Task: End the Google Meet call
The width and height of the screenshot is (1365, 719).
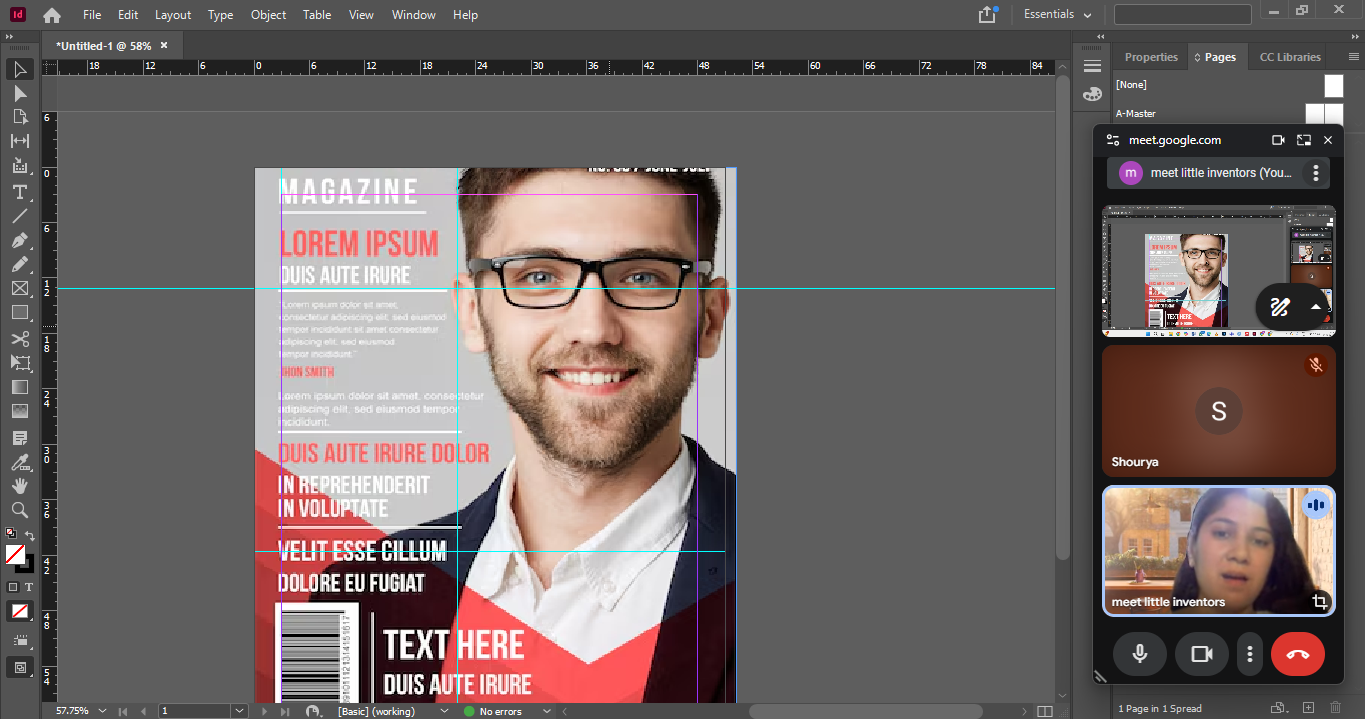Action: pyautogui.click(x=1297, y=654)
